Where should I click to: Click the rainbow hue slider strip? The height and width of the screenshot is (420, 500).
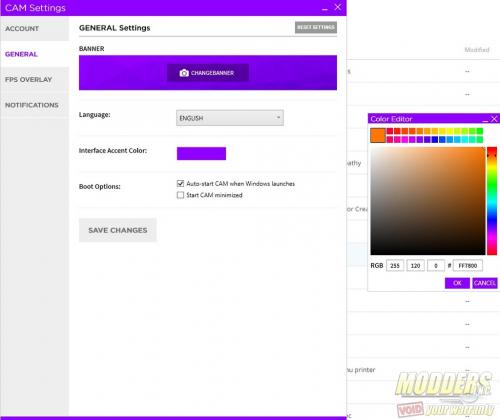492,201
